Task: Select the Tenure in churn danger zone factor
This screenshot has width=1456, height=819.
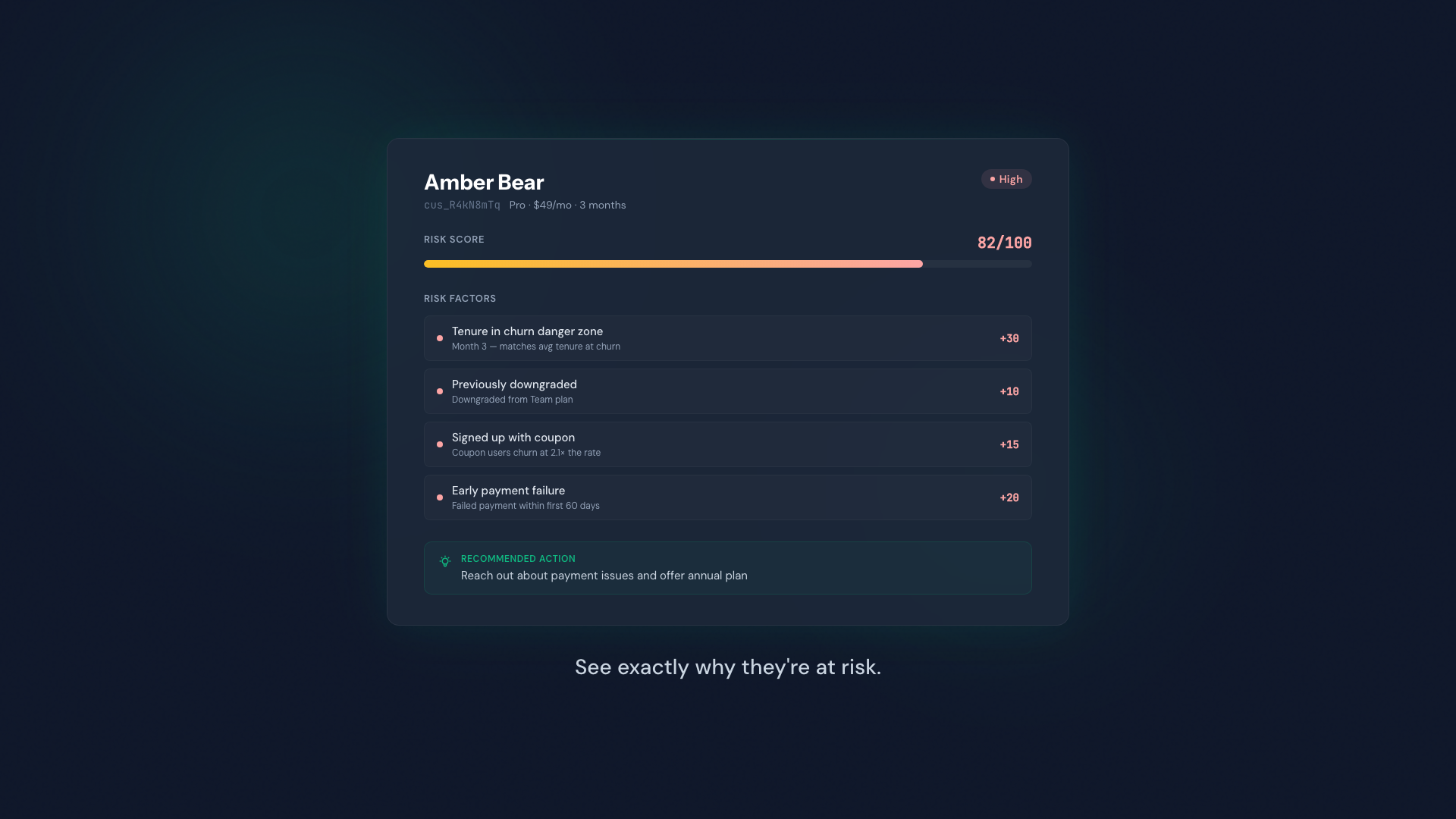Action: coord(728,338)
